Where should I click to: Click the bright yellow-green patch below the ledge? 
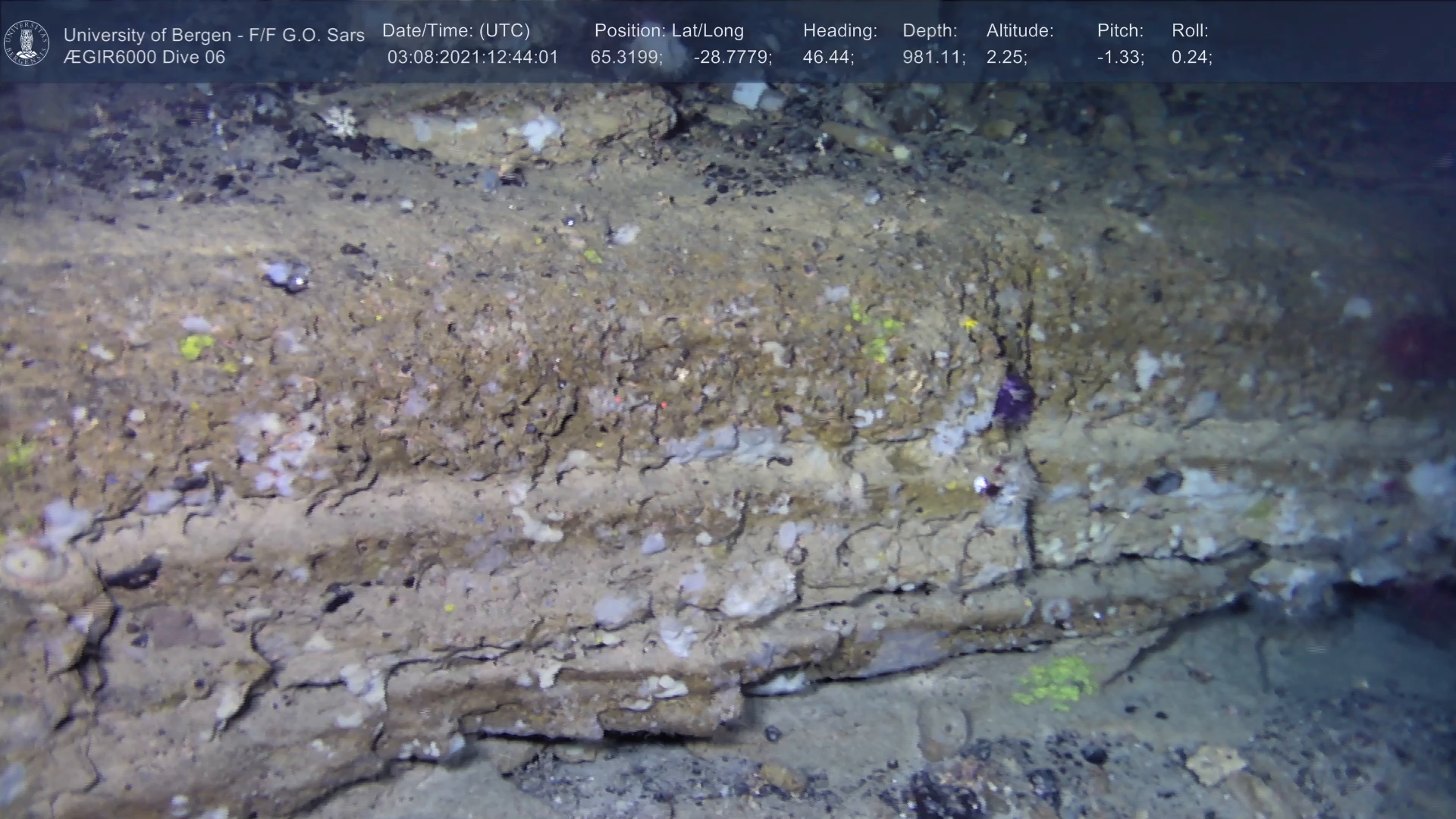(x=1056, y=681)
